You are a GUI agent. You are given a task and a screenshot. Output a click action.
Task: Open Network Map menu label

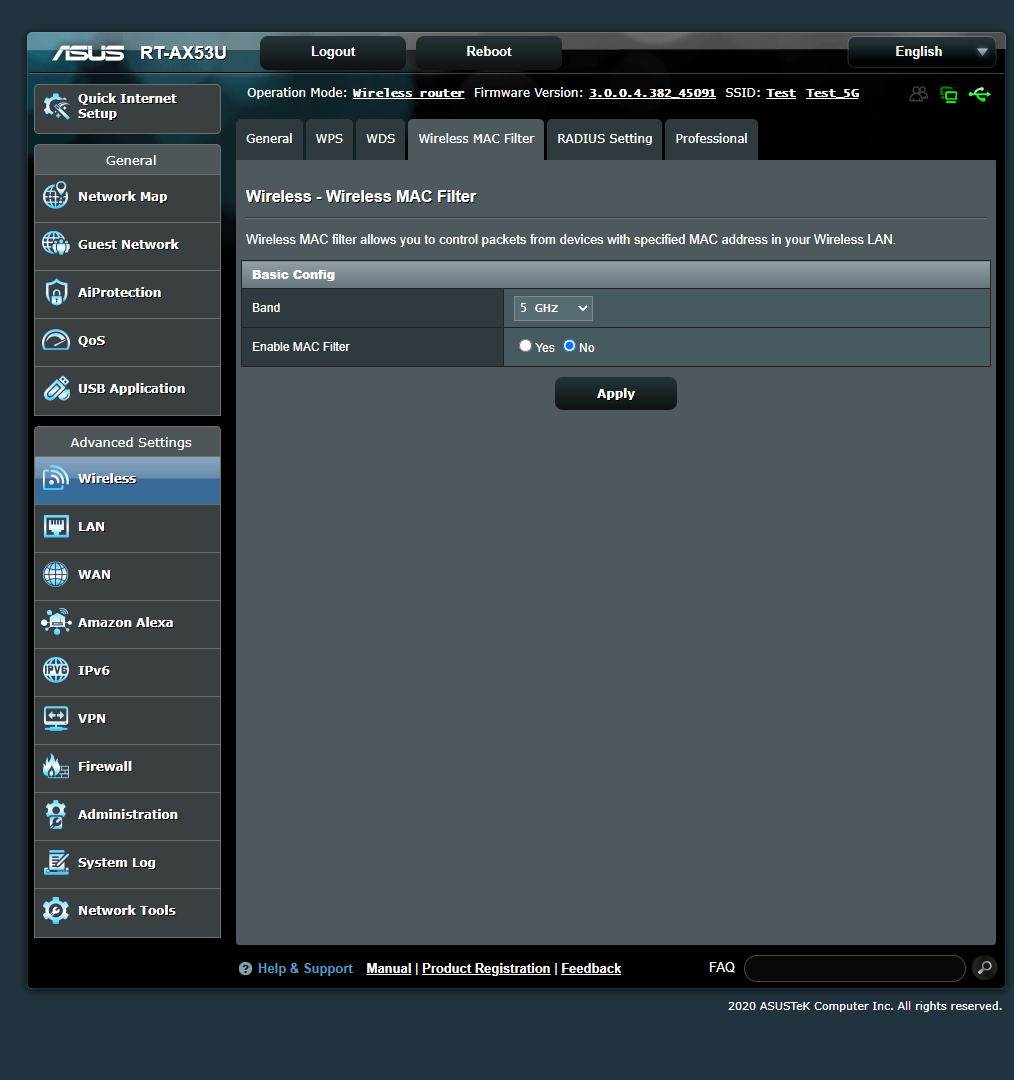coord(123,196)
